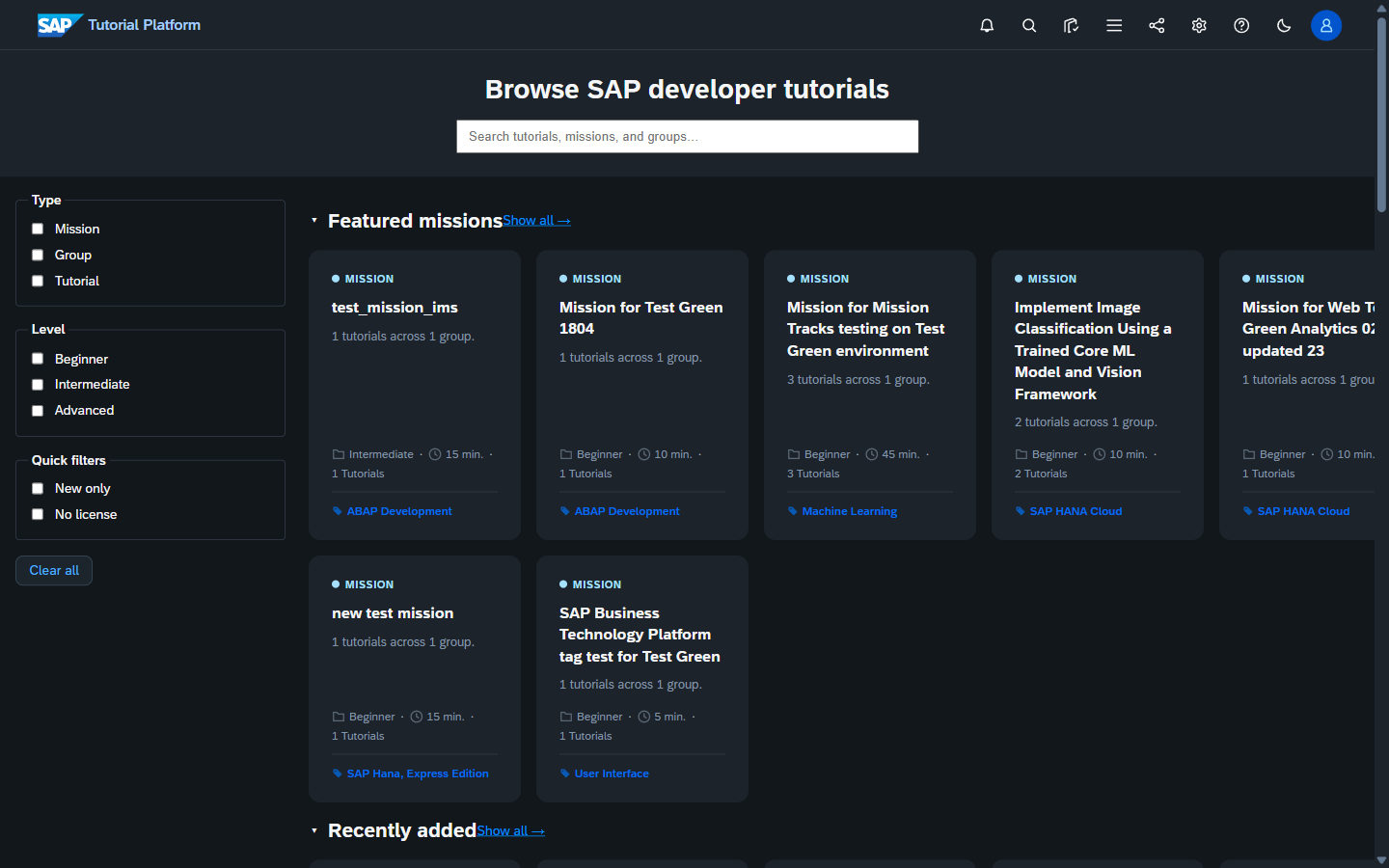This screenshot has width=1389, height=868.
Task: Open SAP Business Technology Platform tag test title
Action: tap(640, 635)
